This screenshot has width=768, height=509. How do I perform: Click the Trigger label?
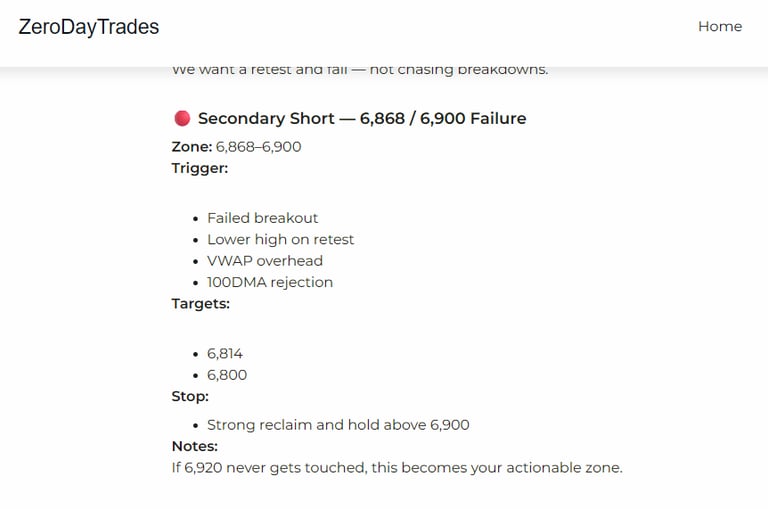click(200, 168)
